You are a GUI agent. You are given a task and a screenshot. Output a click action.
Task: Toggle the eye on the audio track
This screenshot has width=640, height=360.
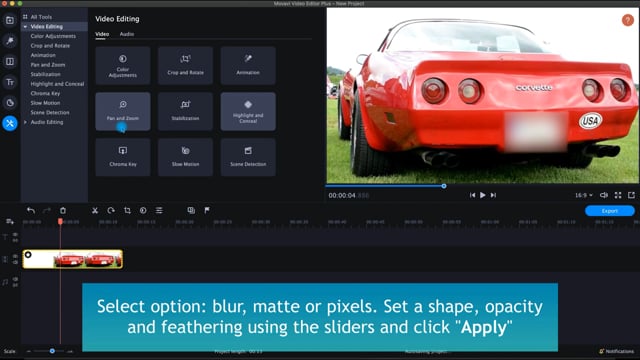click(15, 279)
